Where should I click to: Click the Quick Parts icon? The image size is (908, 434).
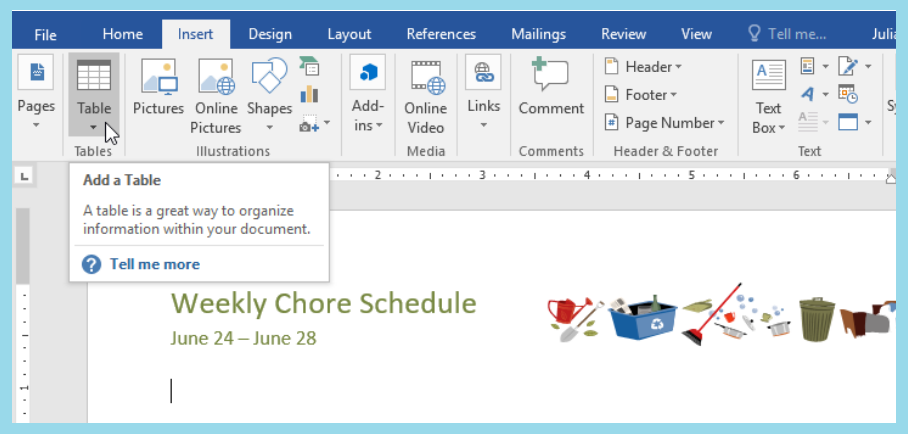808,66
